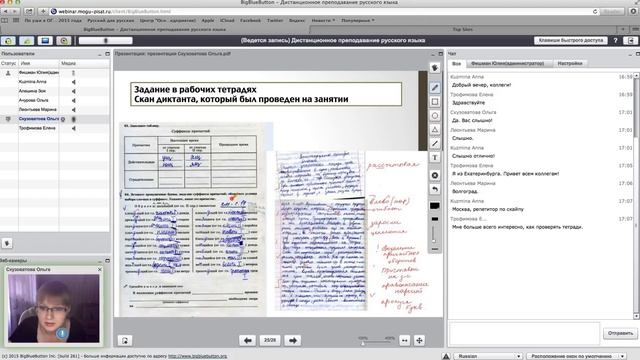Toggle Алешина Зоя's speaker media icon

(x=73, y=91)
